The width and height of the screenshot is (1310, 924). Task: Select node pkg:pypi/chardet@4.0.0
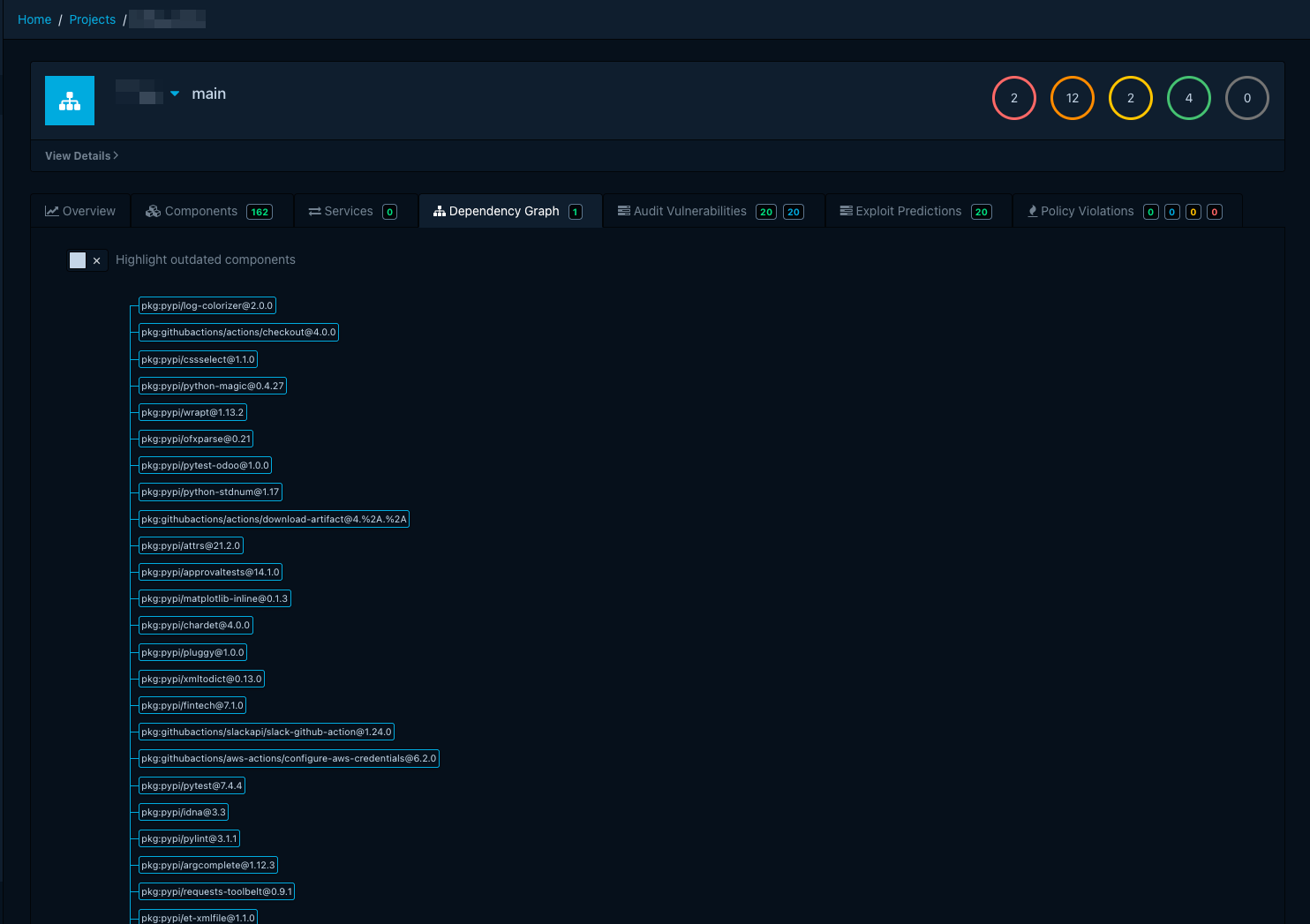coord(196,625)
